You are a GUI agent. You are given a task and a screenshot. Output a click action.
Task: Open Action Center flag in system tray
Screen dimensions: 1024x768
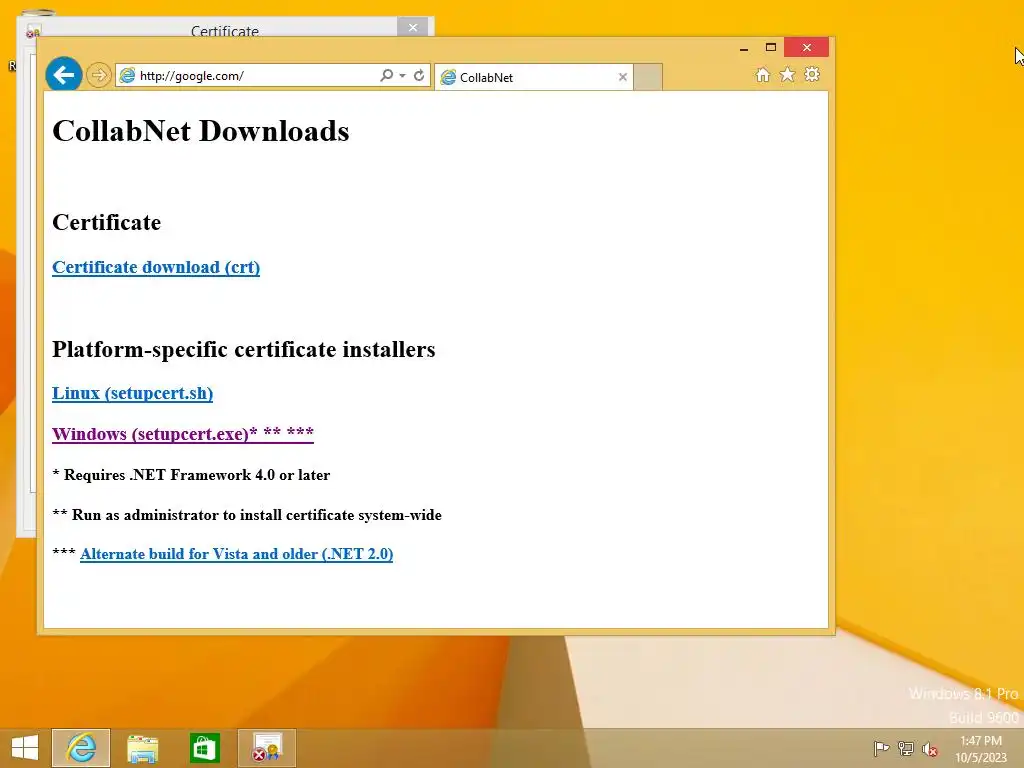point(881,748)
